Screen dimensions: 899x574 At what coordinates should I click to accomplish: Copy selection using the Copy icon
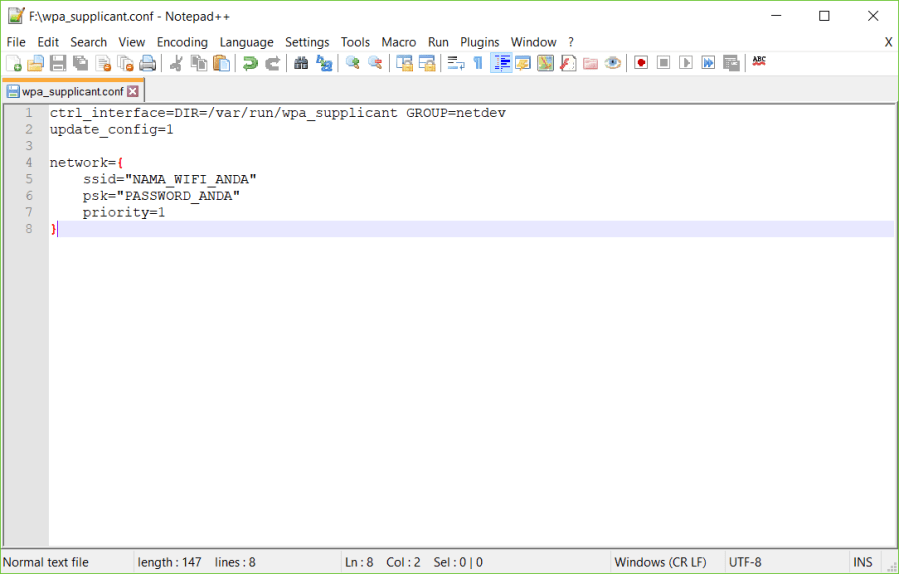click(199, 63)
